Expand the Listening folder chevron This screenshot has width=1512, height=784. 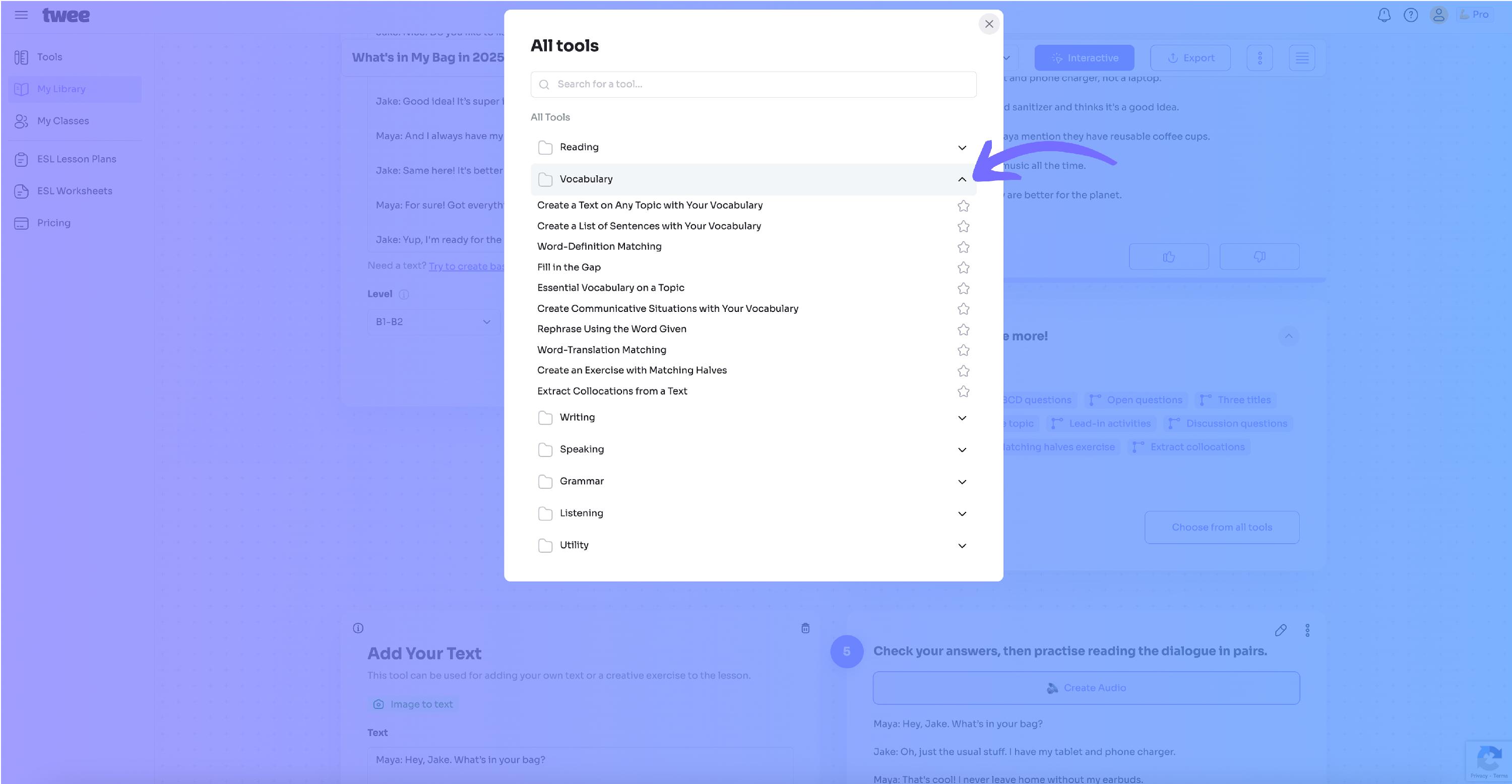962,513
